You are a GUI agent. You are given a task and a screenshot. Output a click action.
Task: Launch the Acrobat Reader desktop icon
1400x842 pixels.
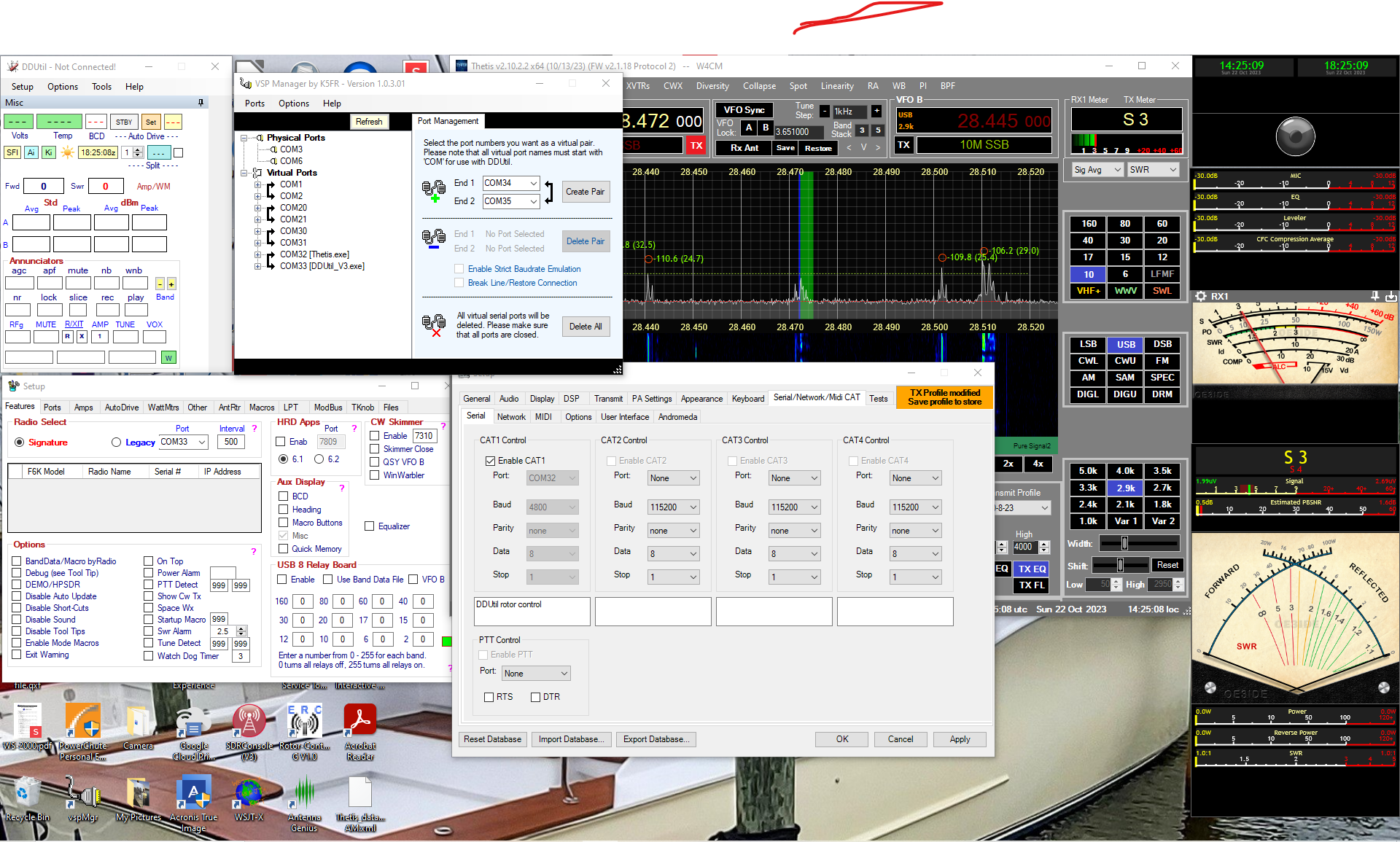360,732
